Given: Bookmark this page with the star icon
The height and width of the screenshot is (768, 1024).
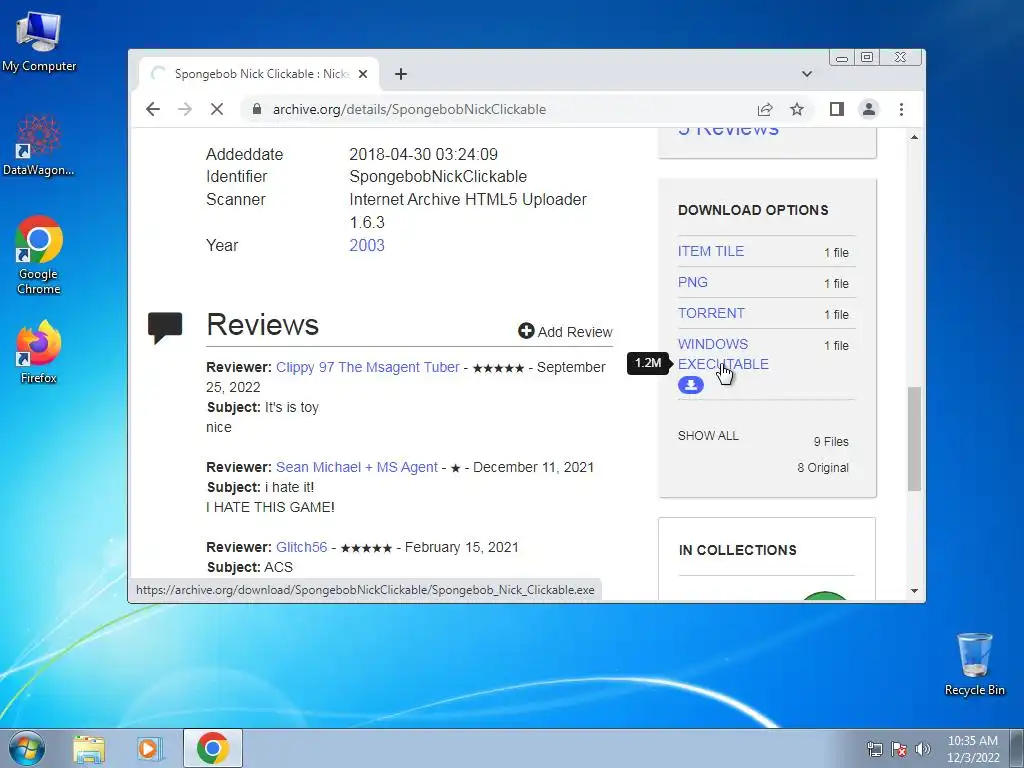Looking at the screenshot, I should click(797, 109).
